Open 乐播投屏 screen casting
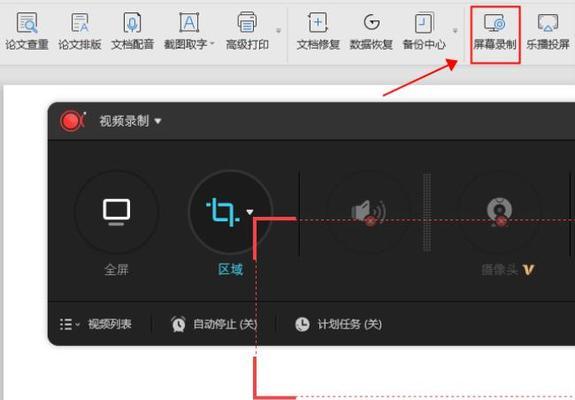The width and height of the screenshot is (575, 400). 548,31
